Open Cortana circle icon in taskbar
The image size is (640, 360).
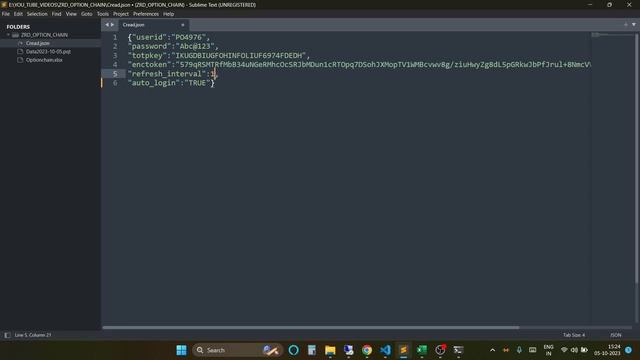pyautogui.click(x=293, y=350)
